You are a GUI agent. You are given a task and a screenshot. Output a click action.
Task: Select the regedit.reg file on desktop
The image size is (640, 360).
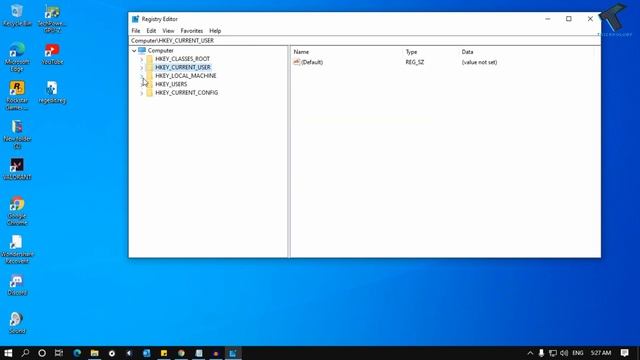pos(52,93)
